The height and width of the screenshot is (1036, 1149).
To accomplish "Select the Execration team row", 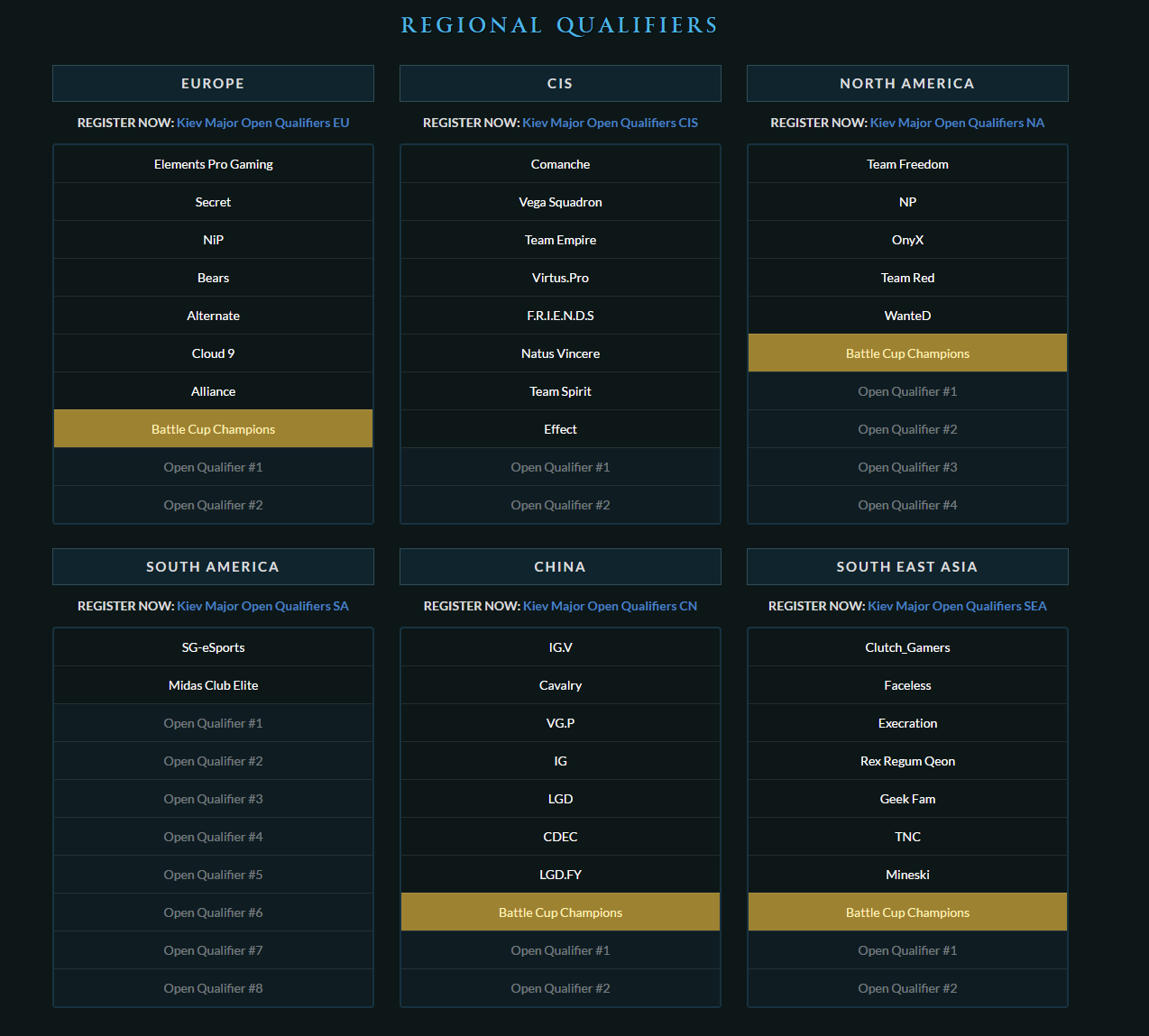I will point(907,723).
